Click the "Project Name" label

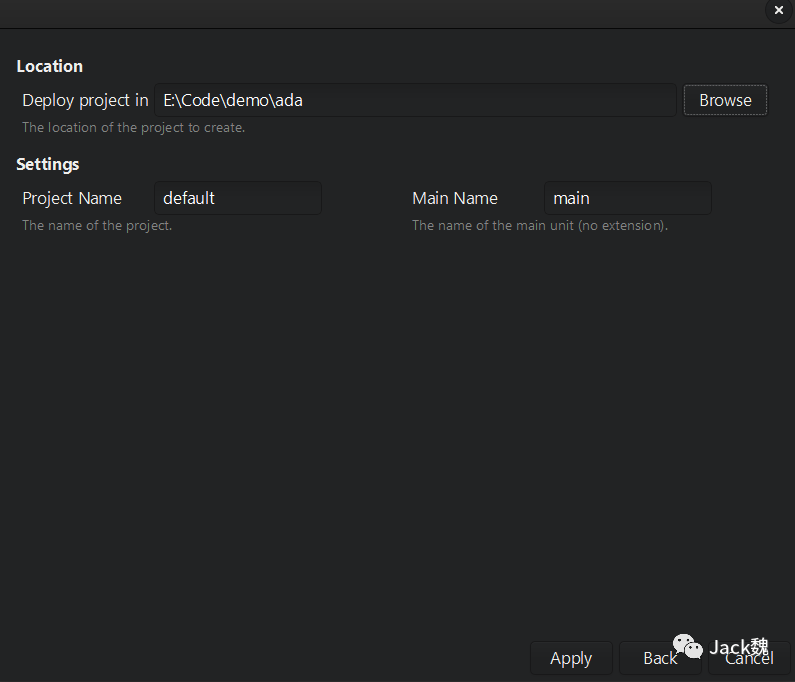pyautogui.click(x=72, y=198)
